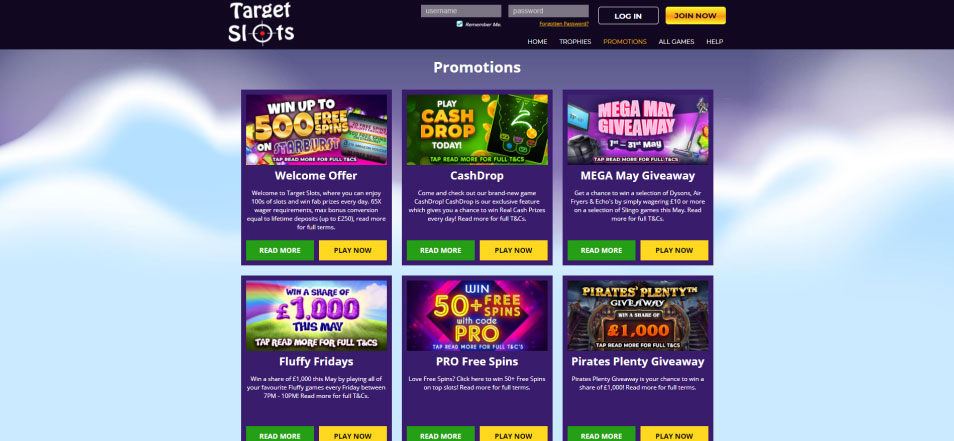Click the JOIN NOW button

(x=695, y=16)
